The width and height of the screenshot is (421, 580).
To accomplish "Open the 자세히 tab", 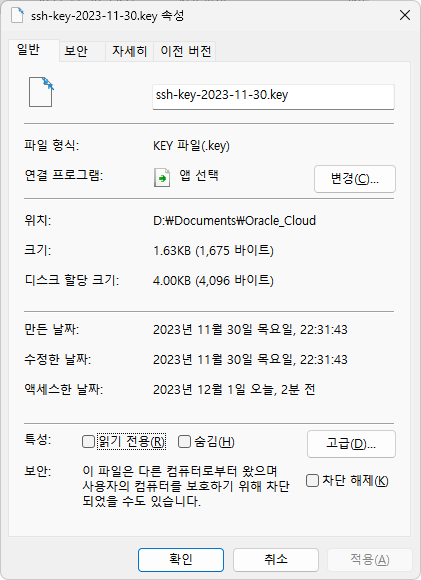I will 129,51.
